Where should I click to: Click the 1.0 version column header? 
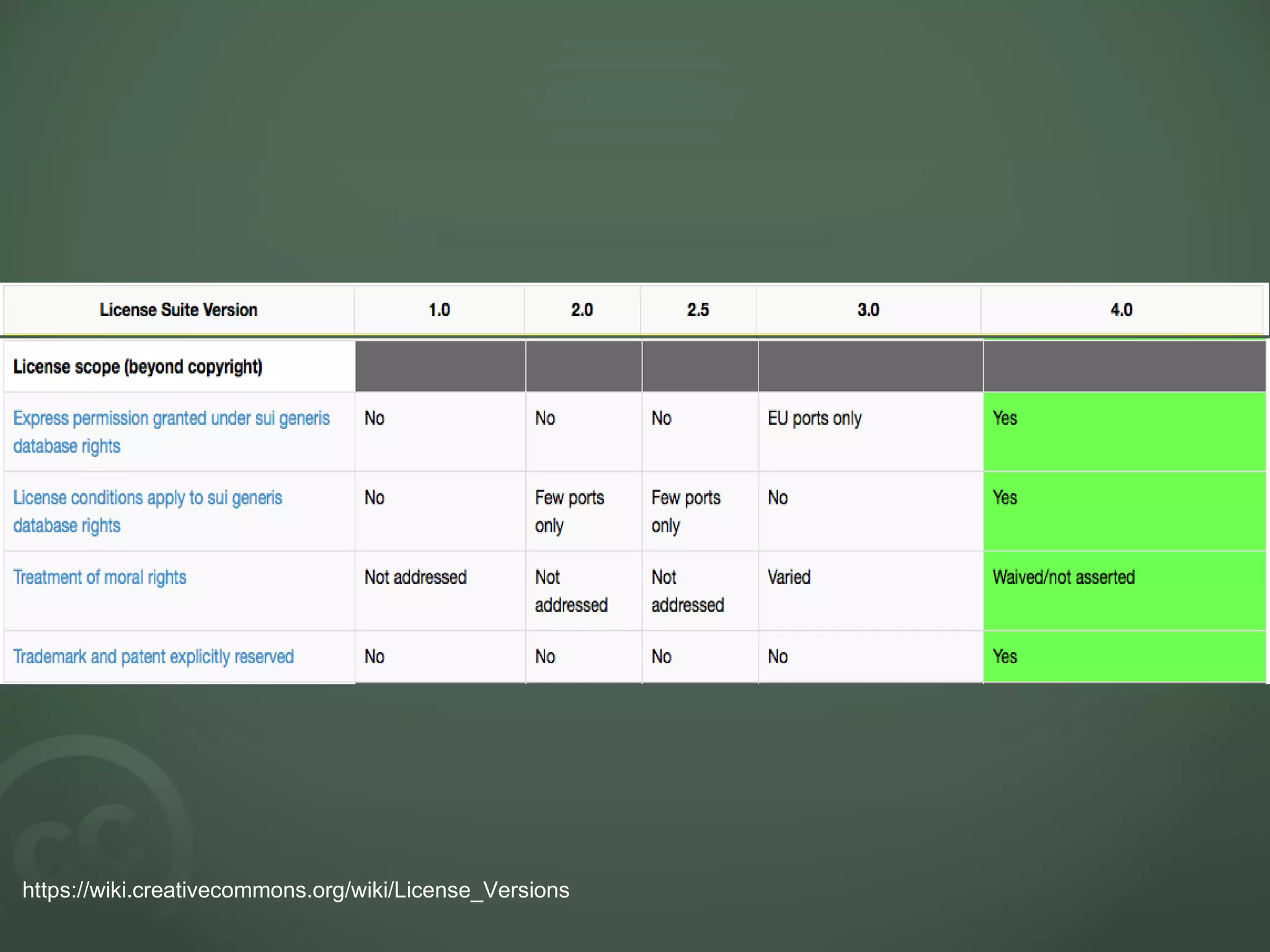[439, 310]
